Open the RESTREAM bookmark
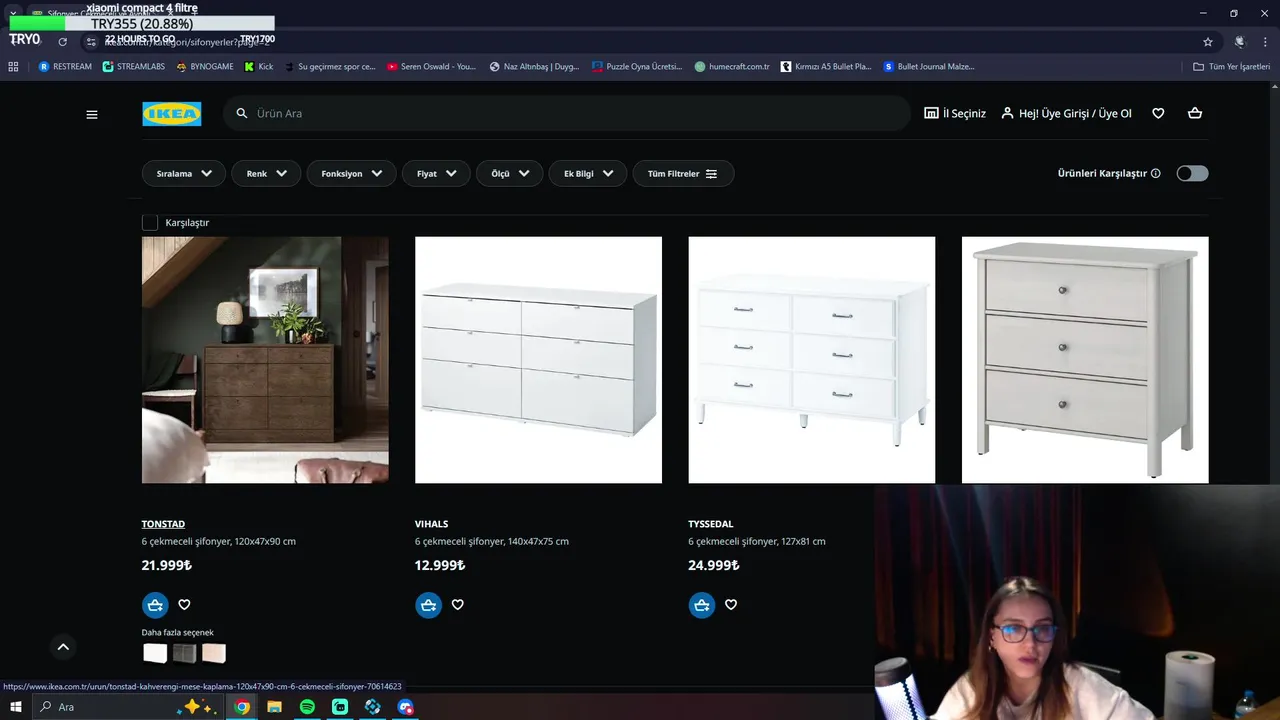The image size is (1280, 720). coord(65,67)
